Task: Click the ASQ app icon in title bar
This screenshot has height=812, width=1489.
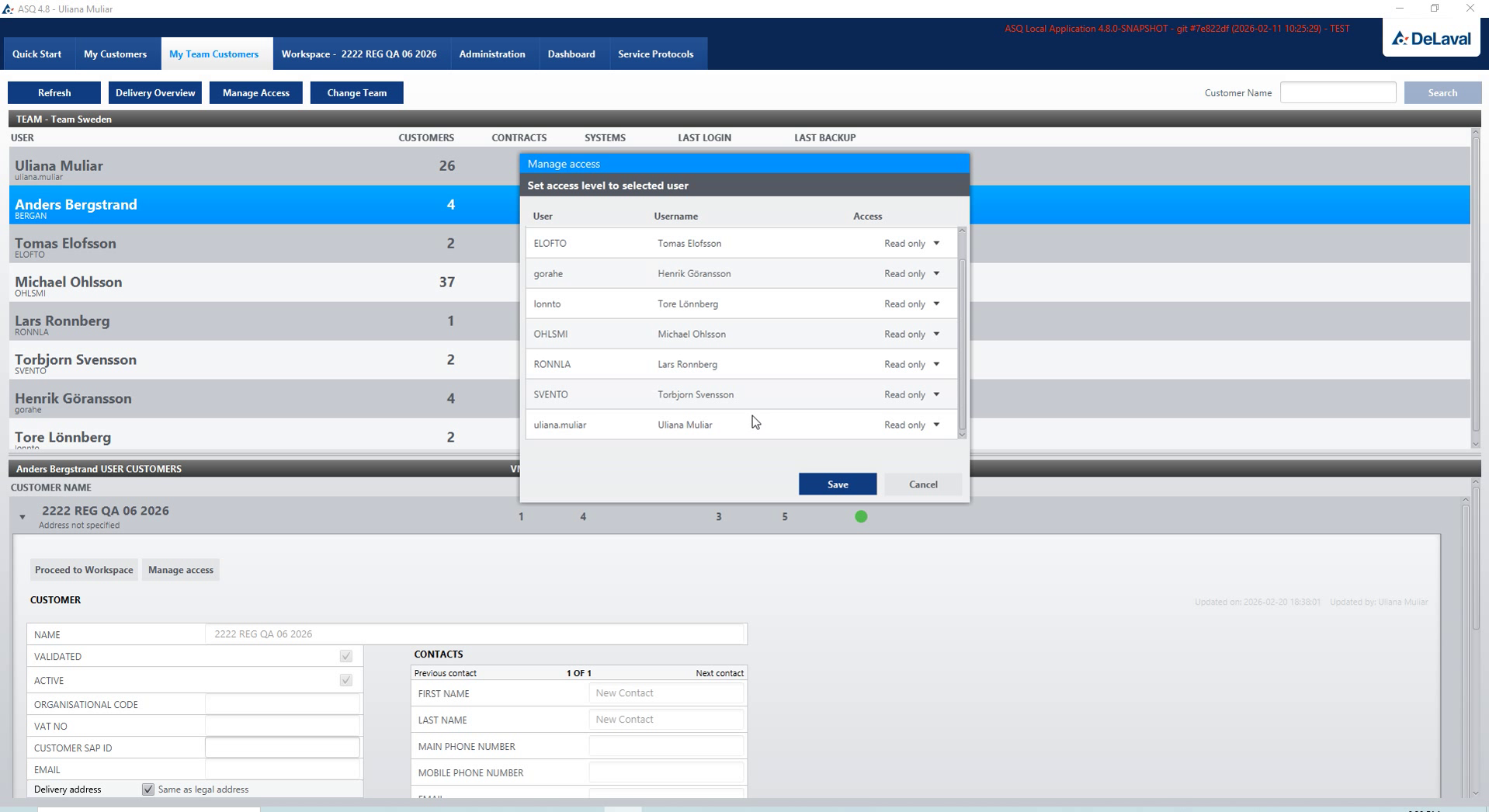Action: (8, 9)
